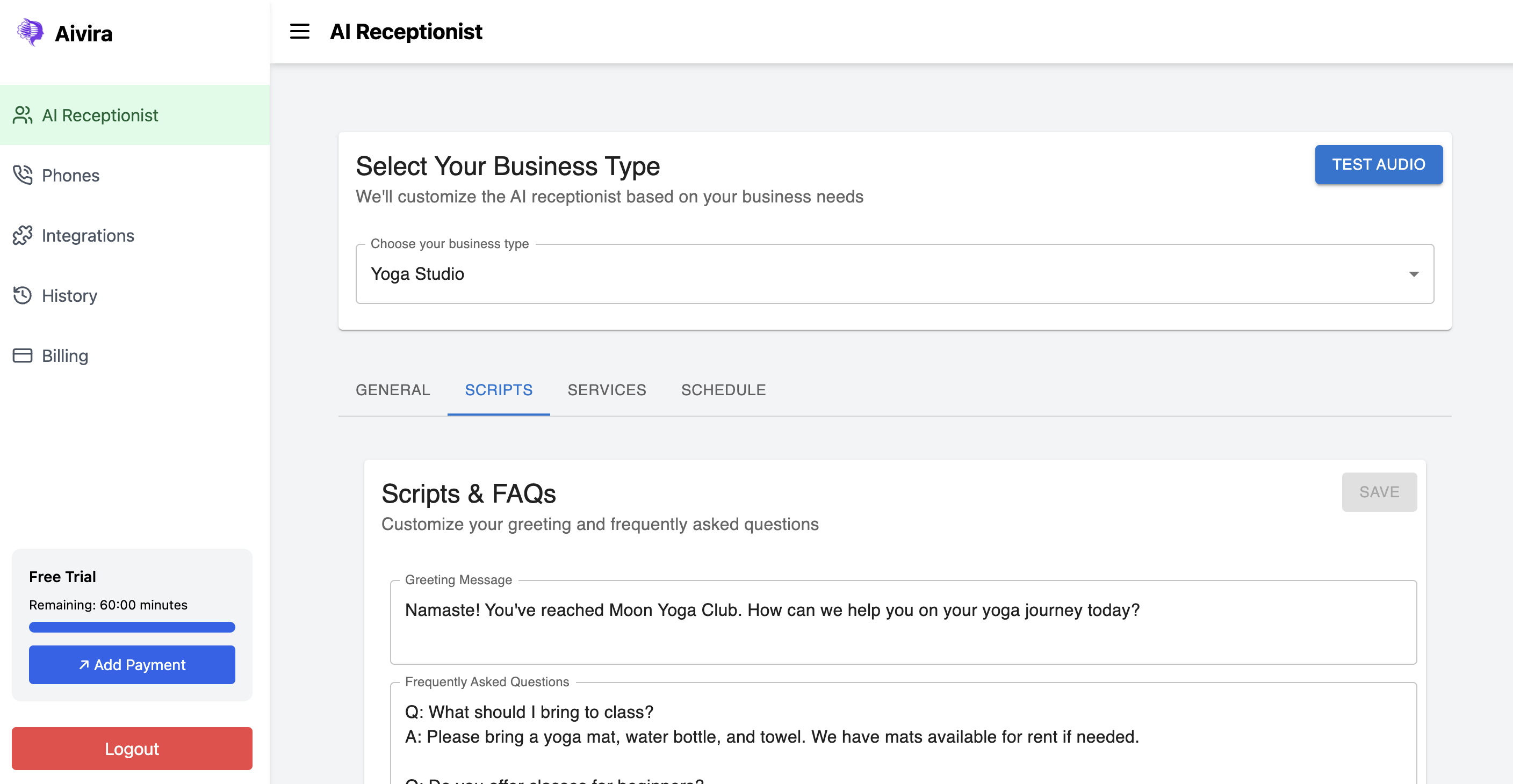
Task: Select the Scripts tab
Action: (x=499, y=390)
